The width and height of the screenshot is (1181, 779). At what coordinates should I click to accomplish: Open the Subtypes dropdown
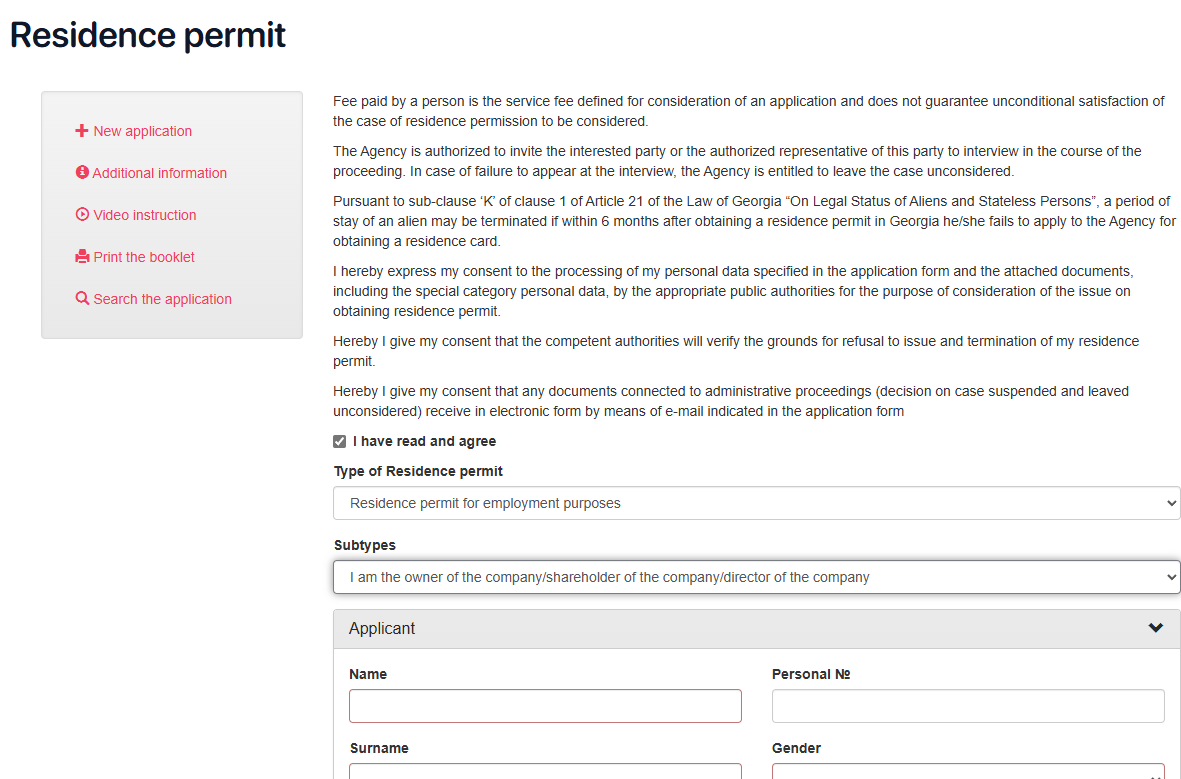[756, 577]
